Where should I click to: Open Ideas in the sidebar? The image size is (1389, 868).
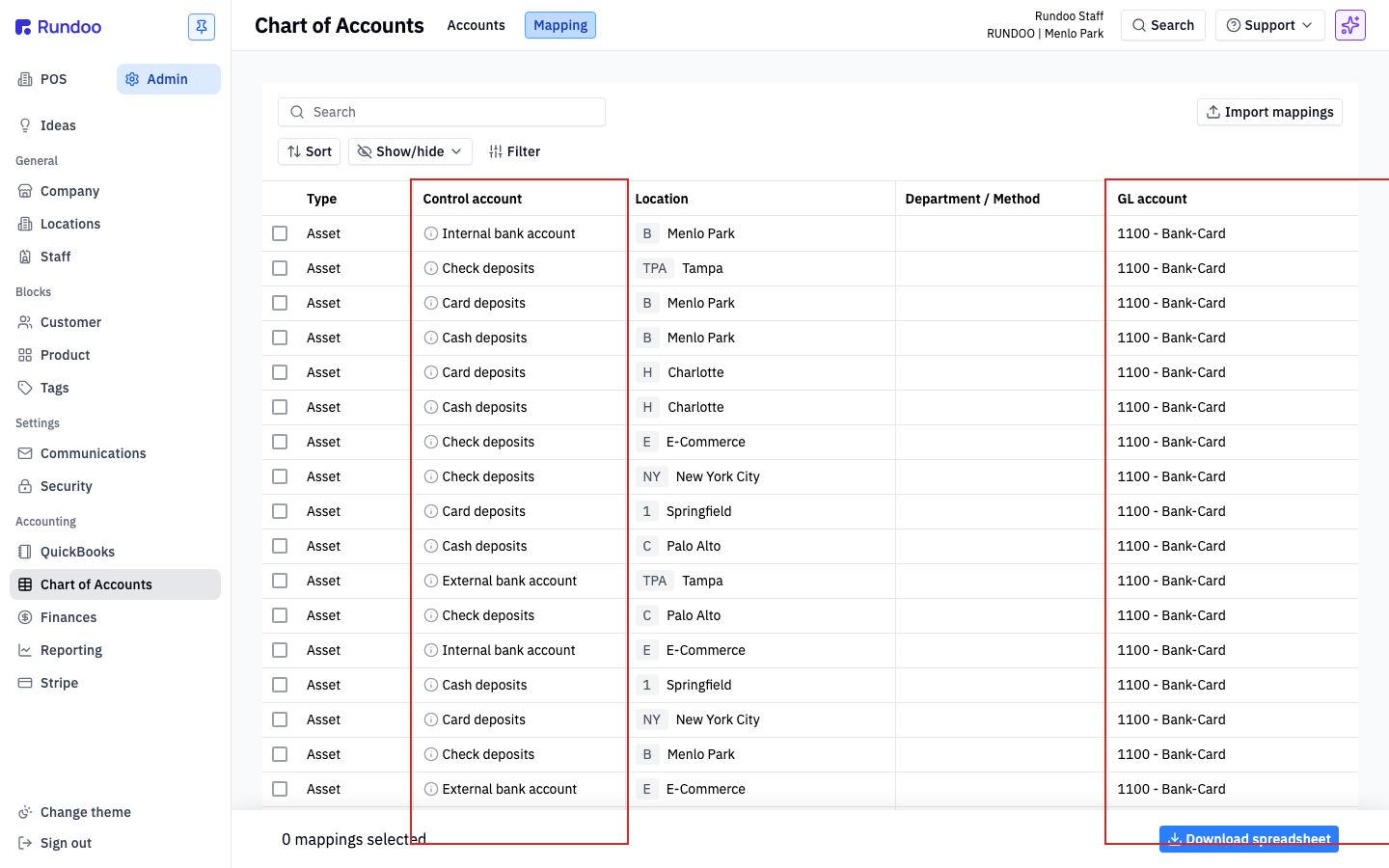click(x=115, y=125)
